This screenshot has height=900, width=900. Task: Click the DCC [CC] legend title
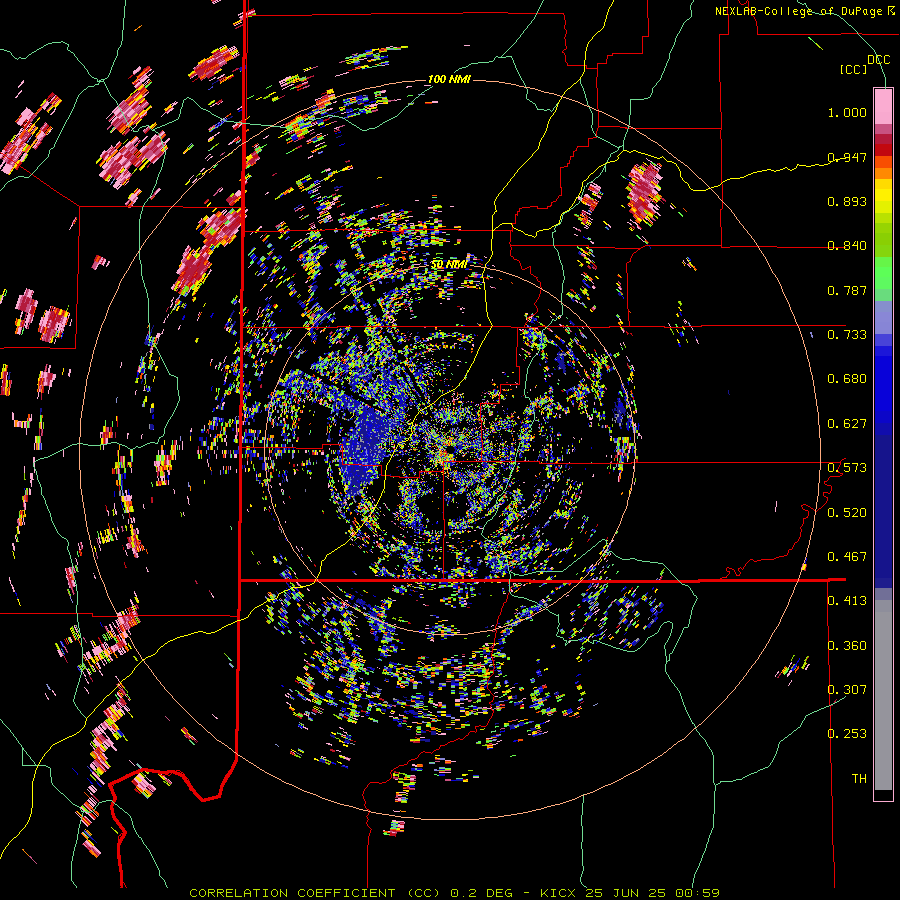(865, 64)
